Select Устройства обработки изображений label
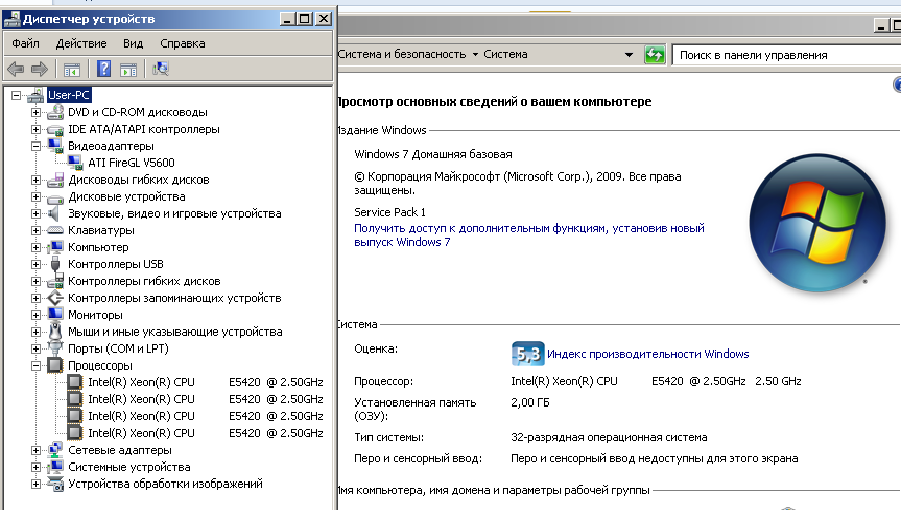 [165, 484]
